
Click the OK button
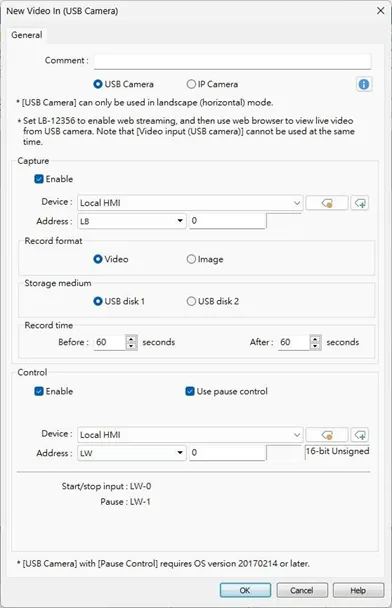(x=245, y=590)
